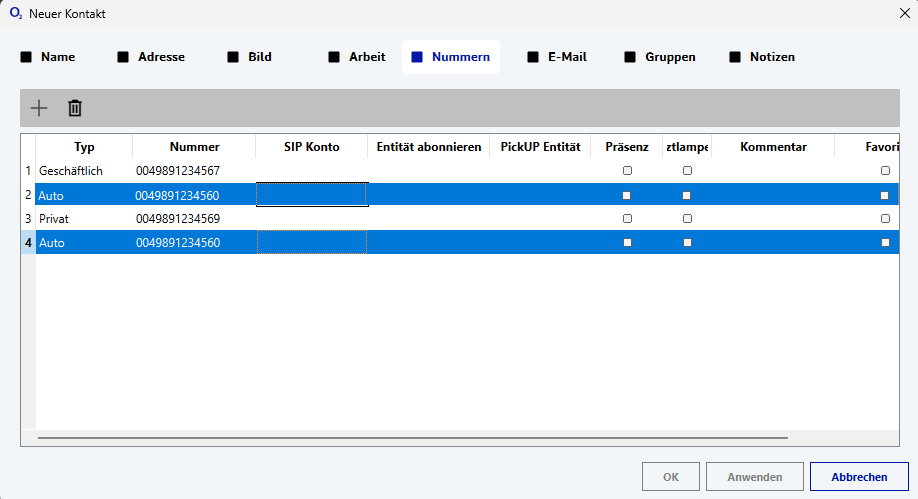
Task: Go to the E-Mail tab
Action: click(x=567, y=57)
